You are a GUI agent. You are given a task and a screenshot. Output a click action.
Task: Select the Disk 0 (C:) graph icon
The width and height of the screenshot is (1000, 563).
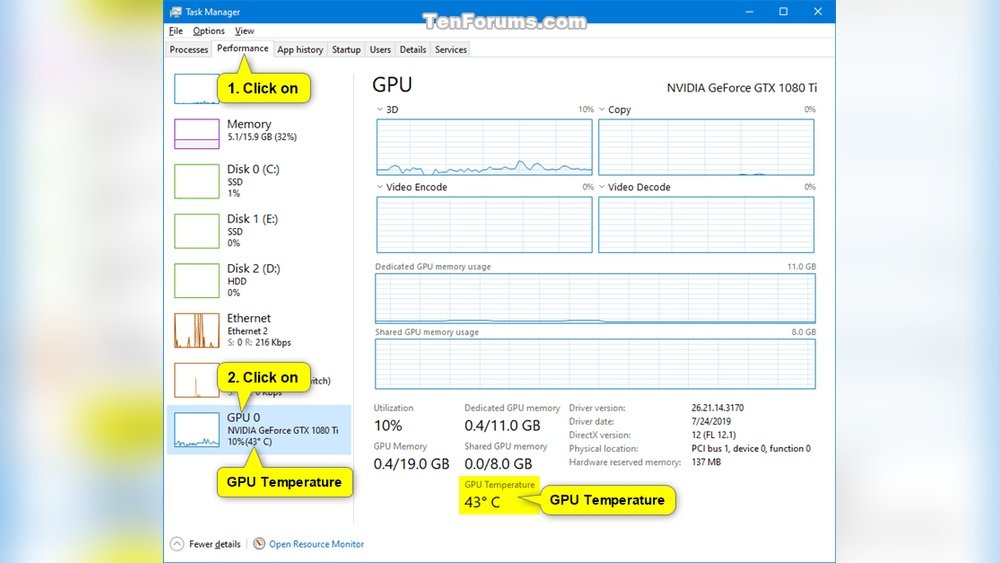click(x=196, y=181)
